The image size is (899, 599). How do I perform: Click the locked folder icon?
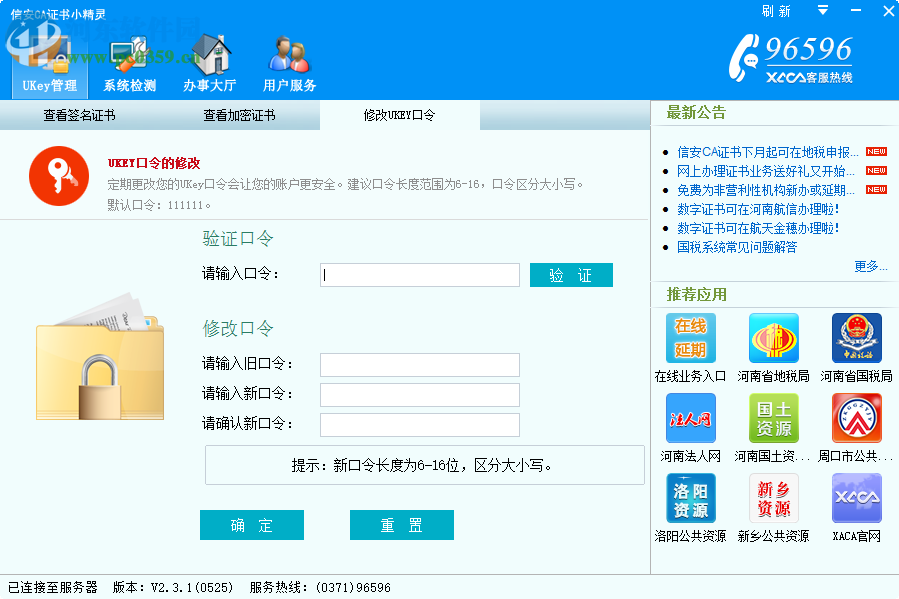click(100, 358)
